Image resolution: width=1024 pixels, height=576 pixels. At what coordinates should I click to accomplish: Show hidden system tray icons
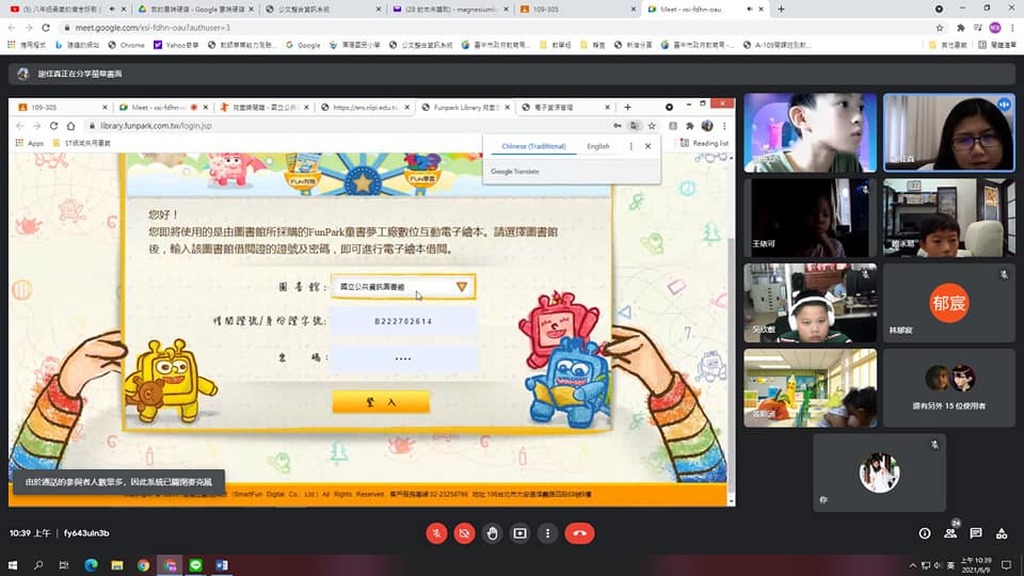tap(912, 565)
